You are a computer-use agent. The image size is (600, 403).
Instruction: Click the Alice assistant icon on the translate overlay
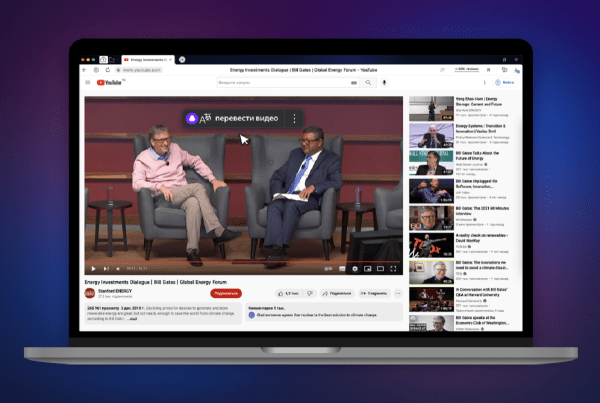click(192, 118)
